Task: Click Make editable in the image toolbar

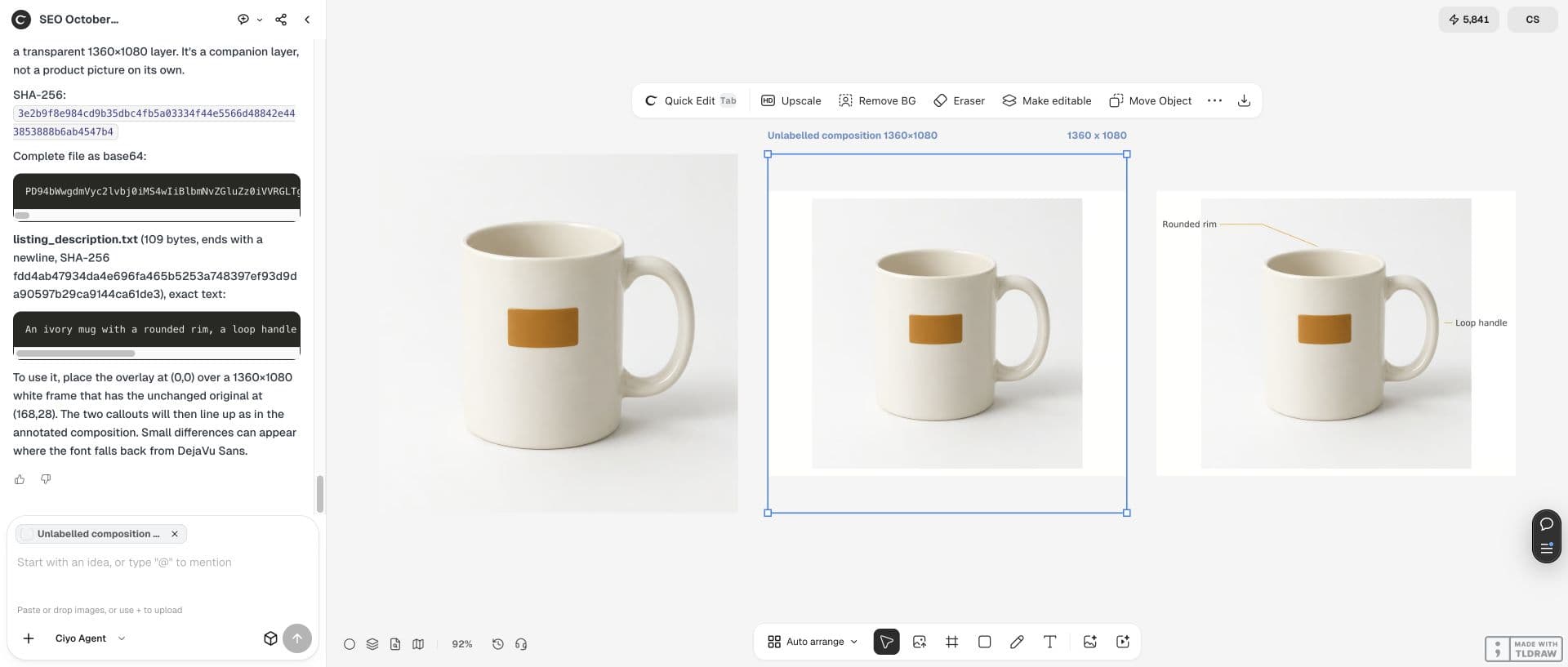Action: click(x=1047, y=100)
